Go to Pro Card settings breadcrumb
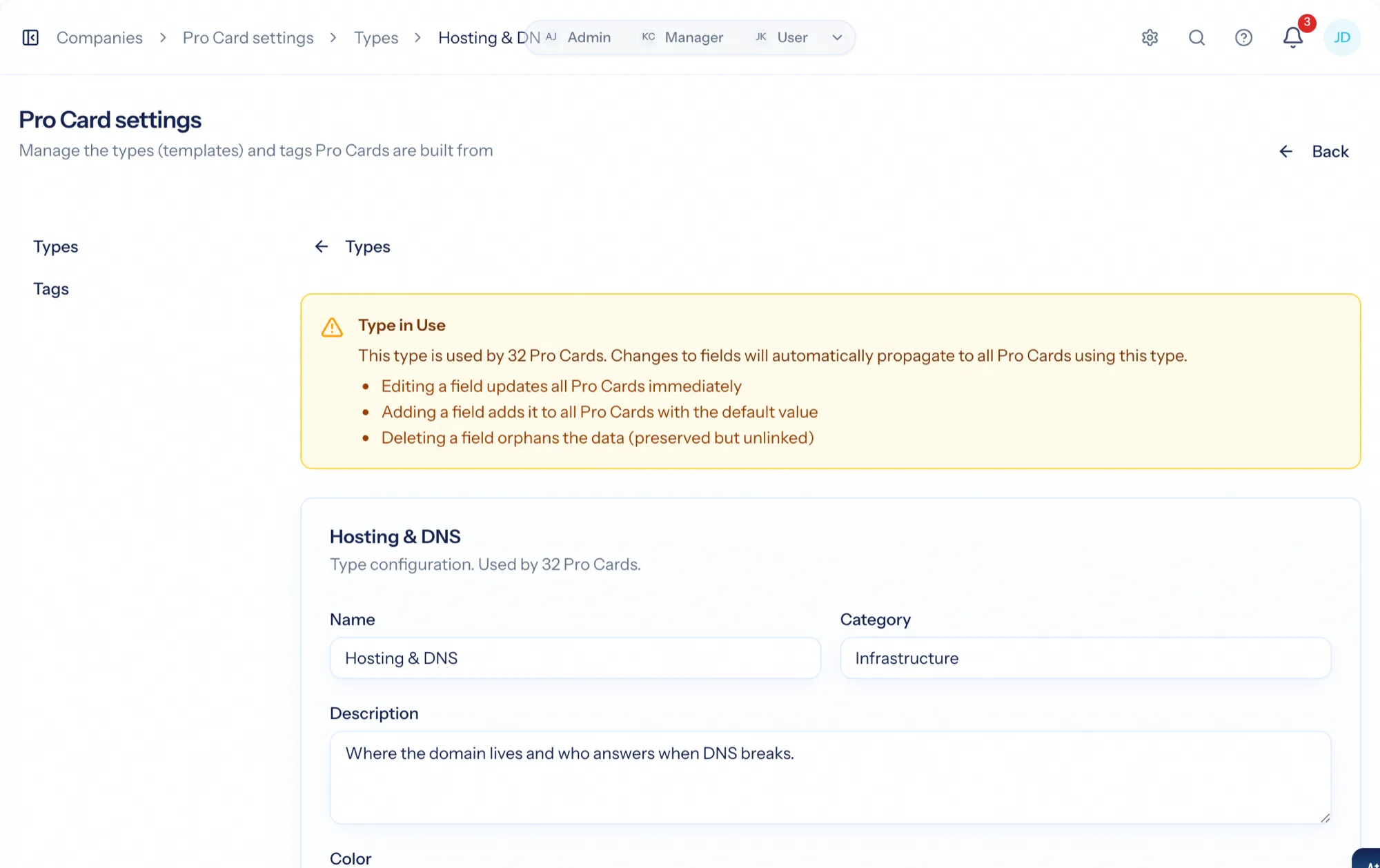 click(x=248, y=37)
